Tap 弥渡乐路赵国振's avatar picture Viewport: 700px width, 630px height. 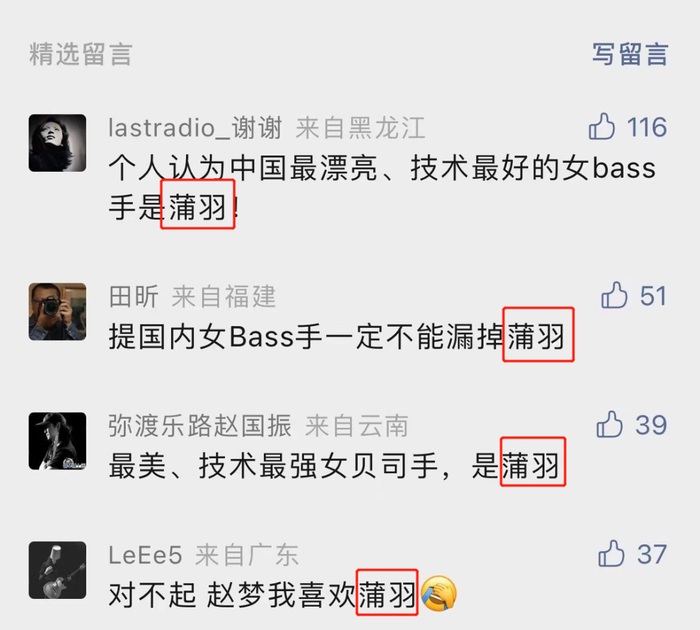58,441
